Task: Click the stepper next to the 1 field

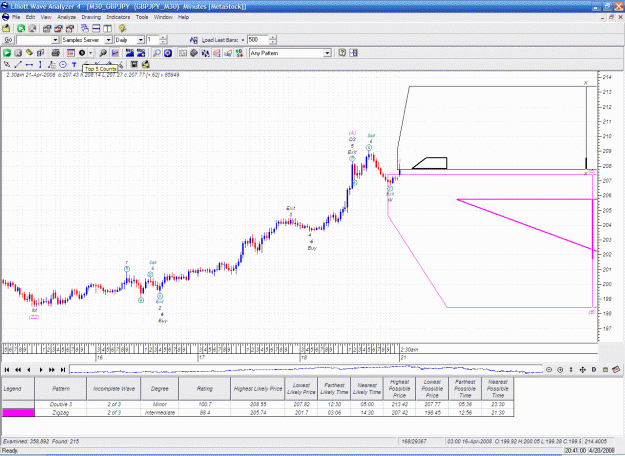Action: [x=164, y=40]
